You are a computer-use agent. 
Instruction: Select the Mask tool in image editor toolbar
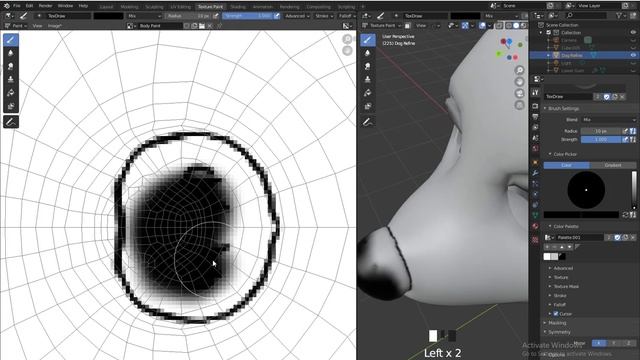[x=11, y=106]
